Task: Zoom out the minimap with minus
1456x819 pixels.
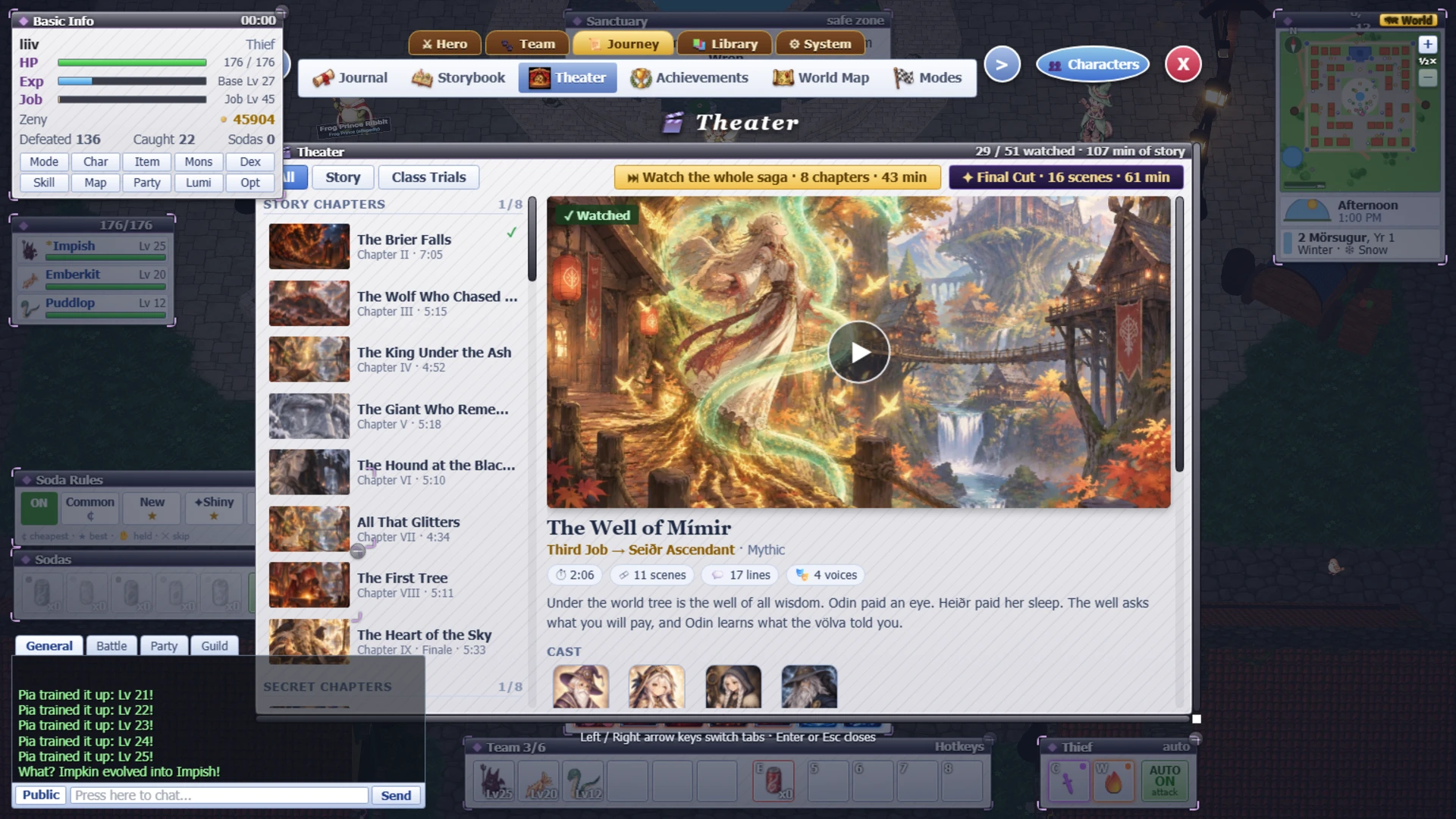Action: 1427,77
